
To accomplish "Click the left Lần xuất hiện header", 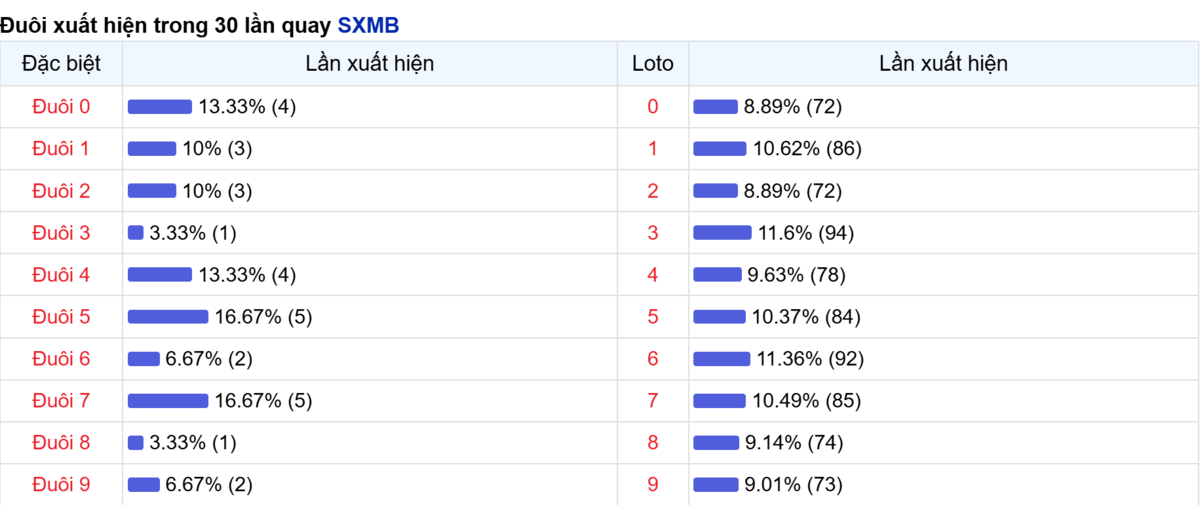I will 370,64.
